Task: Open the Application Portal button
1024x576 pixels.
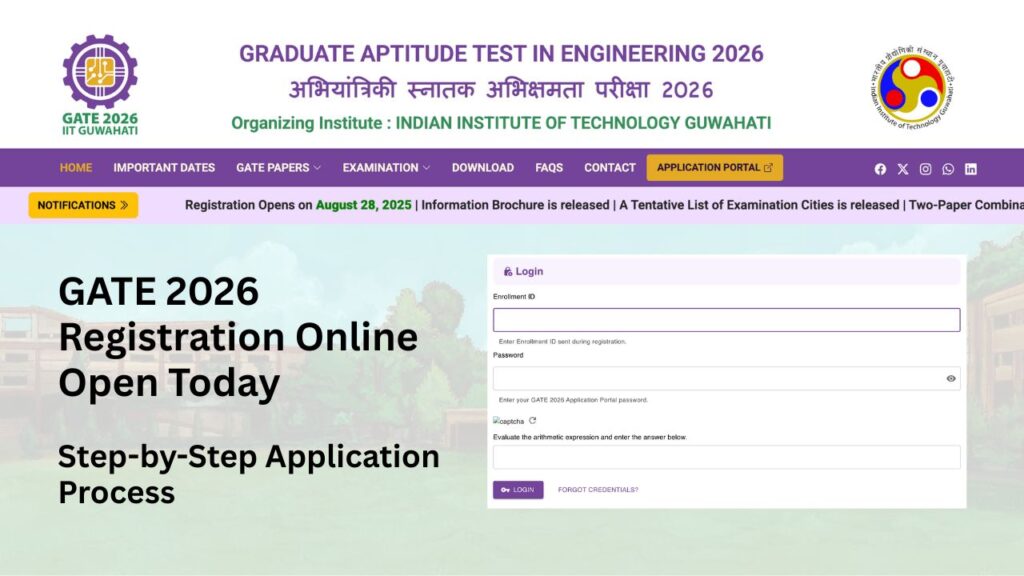Action: (714, 168)
